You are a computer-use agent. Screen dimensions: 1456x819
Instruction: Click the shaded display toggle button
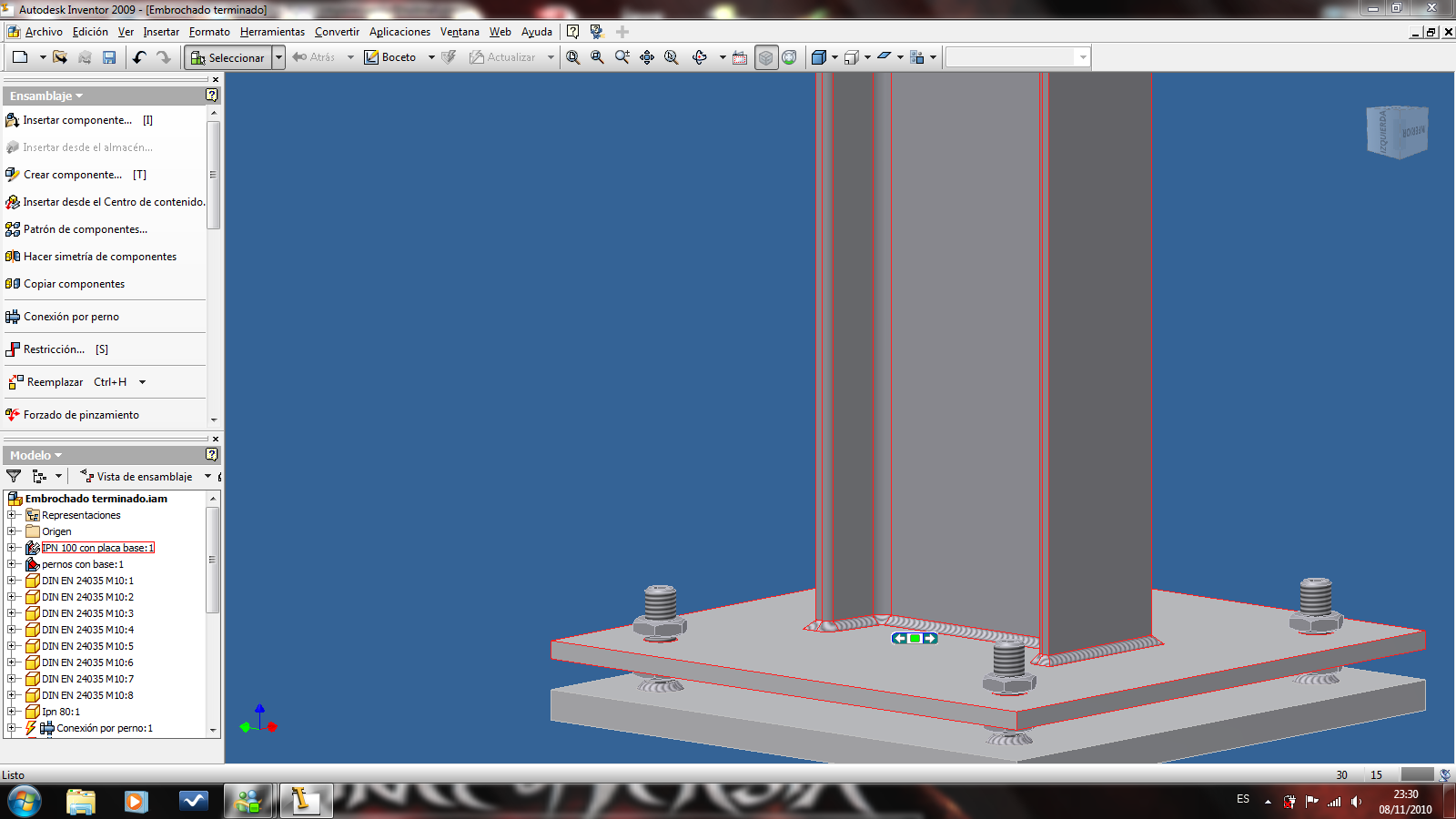click(766, 57)
